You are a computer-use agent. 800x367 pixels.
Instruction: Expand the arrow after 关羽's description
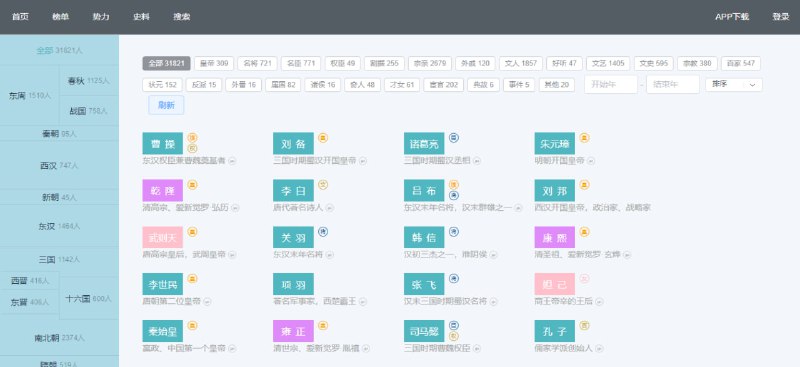tap(330, 255)
